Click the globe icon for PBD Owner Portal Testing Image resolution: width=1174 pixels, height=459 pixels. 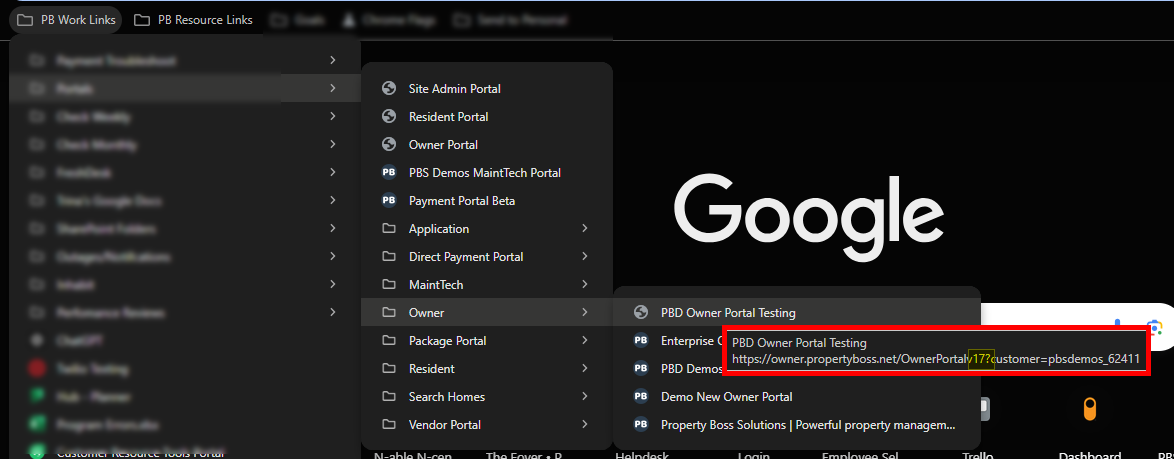[x=640, y=313]
